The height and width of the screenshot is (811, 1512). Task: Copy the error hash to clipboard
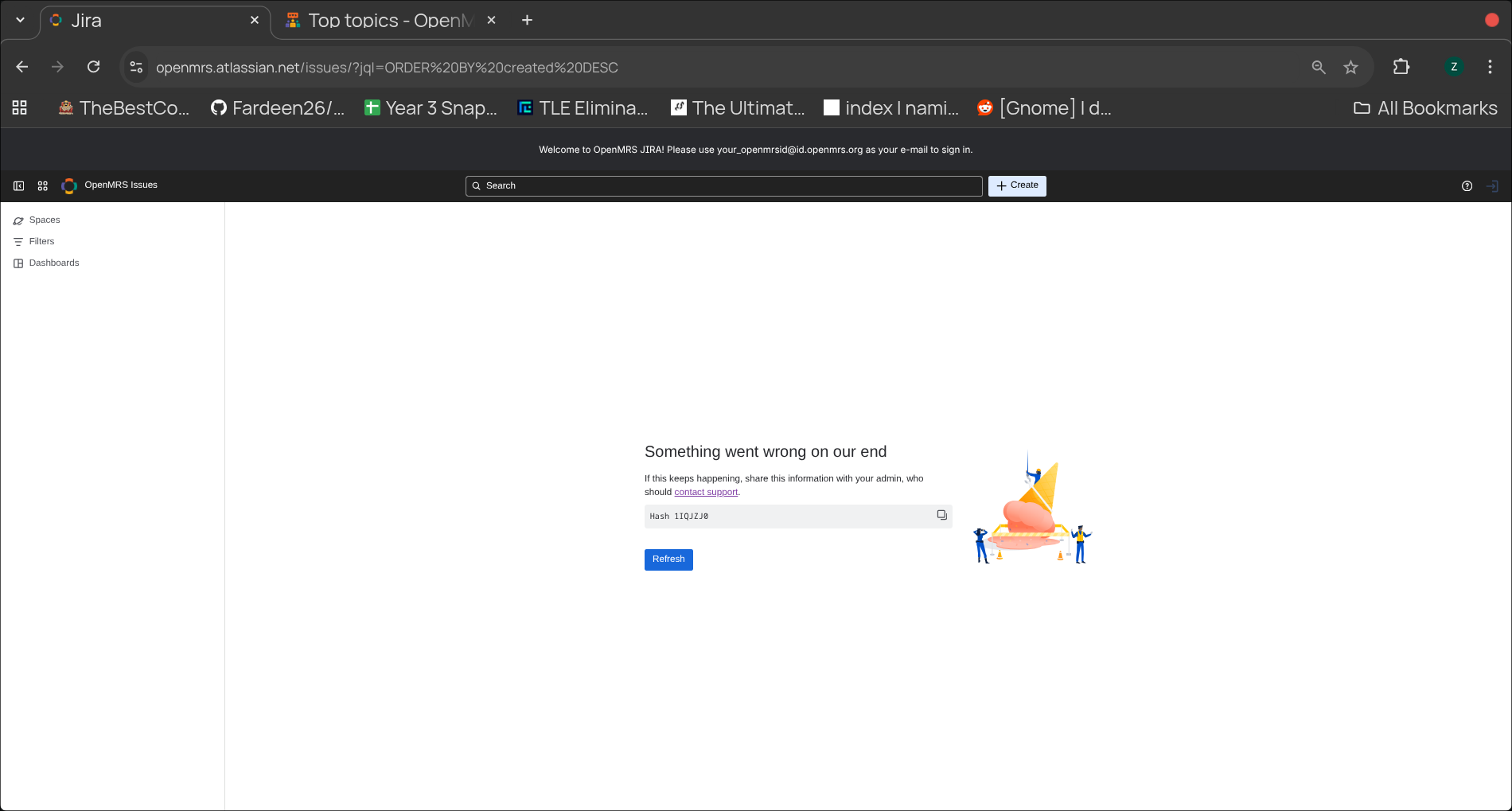pos(941,516)
